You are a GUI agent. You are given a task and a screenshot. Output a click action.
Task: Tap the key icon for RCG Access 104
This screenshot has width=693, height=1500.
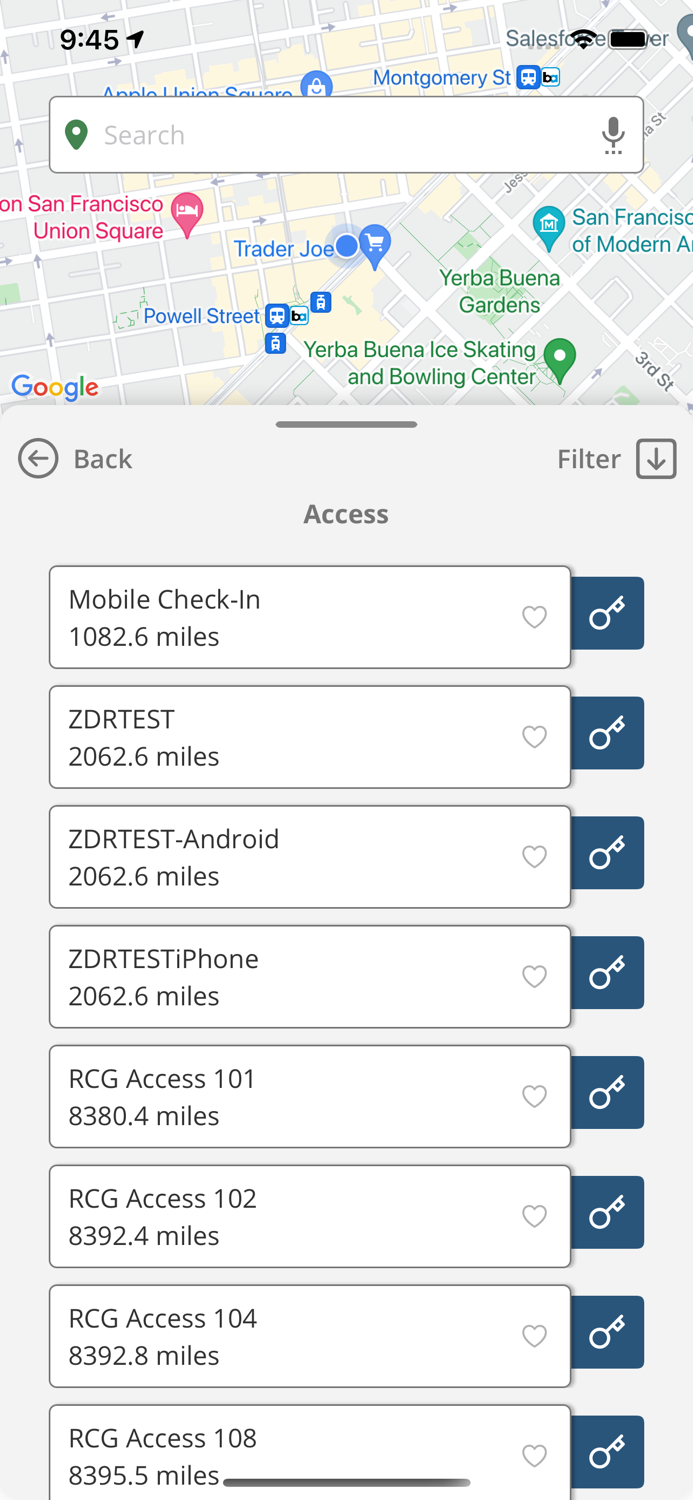608,1332
